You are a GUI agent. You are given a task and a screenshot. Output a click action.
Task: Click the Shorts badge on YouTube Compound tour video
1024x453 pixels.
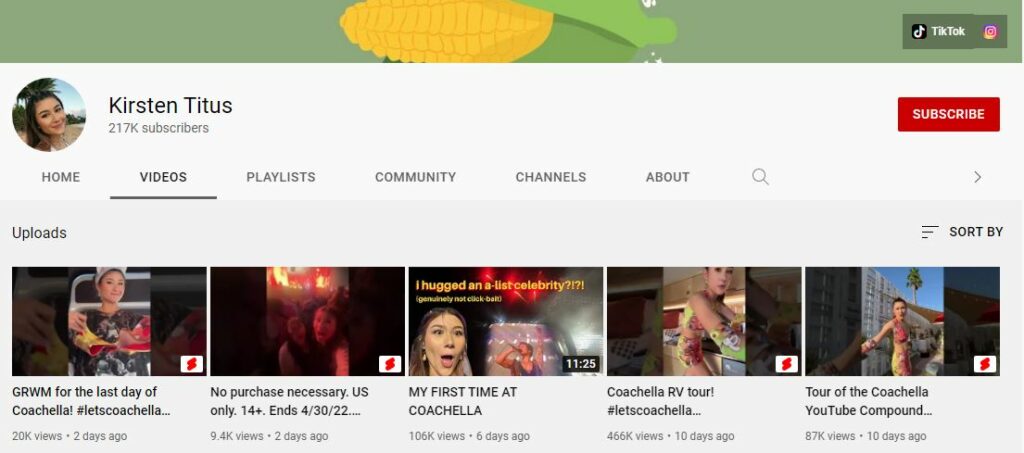tap(985, 364)
